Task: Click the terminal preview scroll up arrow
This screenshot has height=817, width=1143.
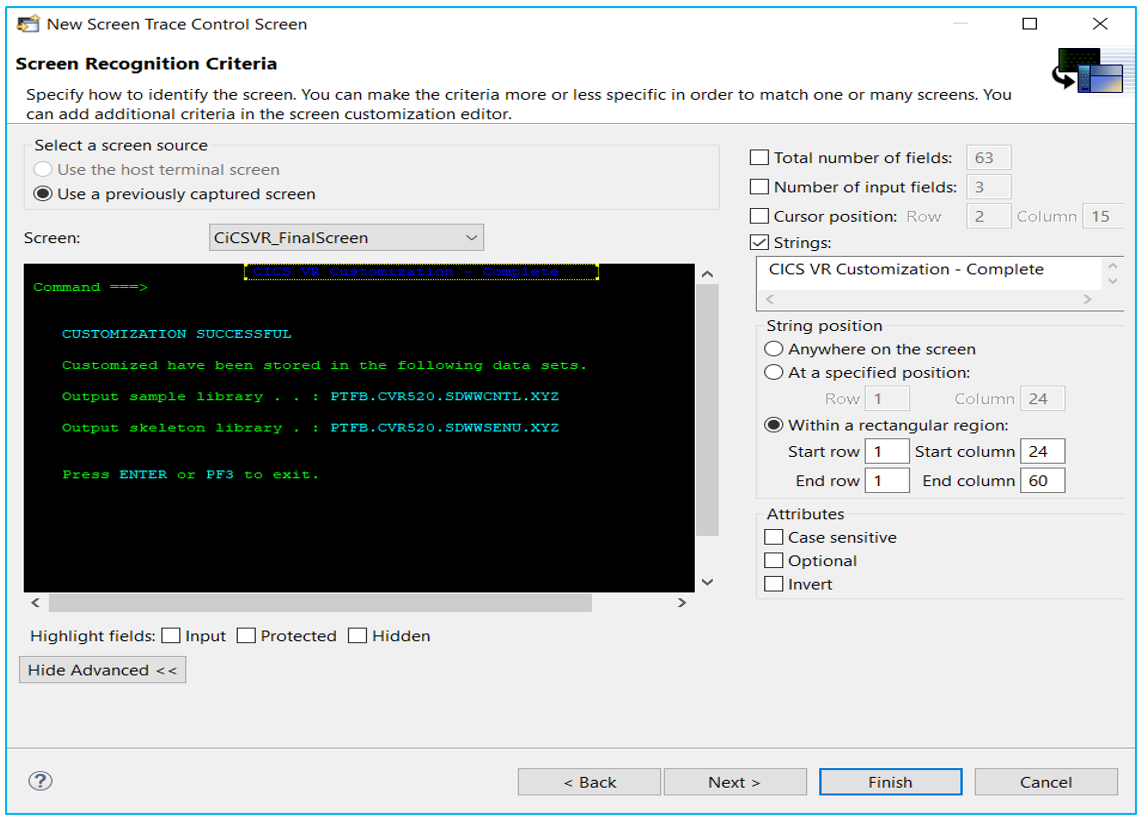Action: click(x=707, y=274)
